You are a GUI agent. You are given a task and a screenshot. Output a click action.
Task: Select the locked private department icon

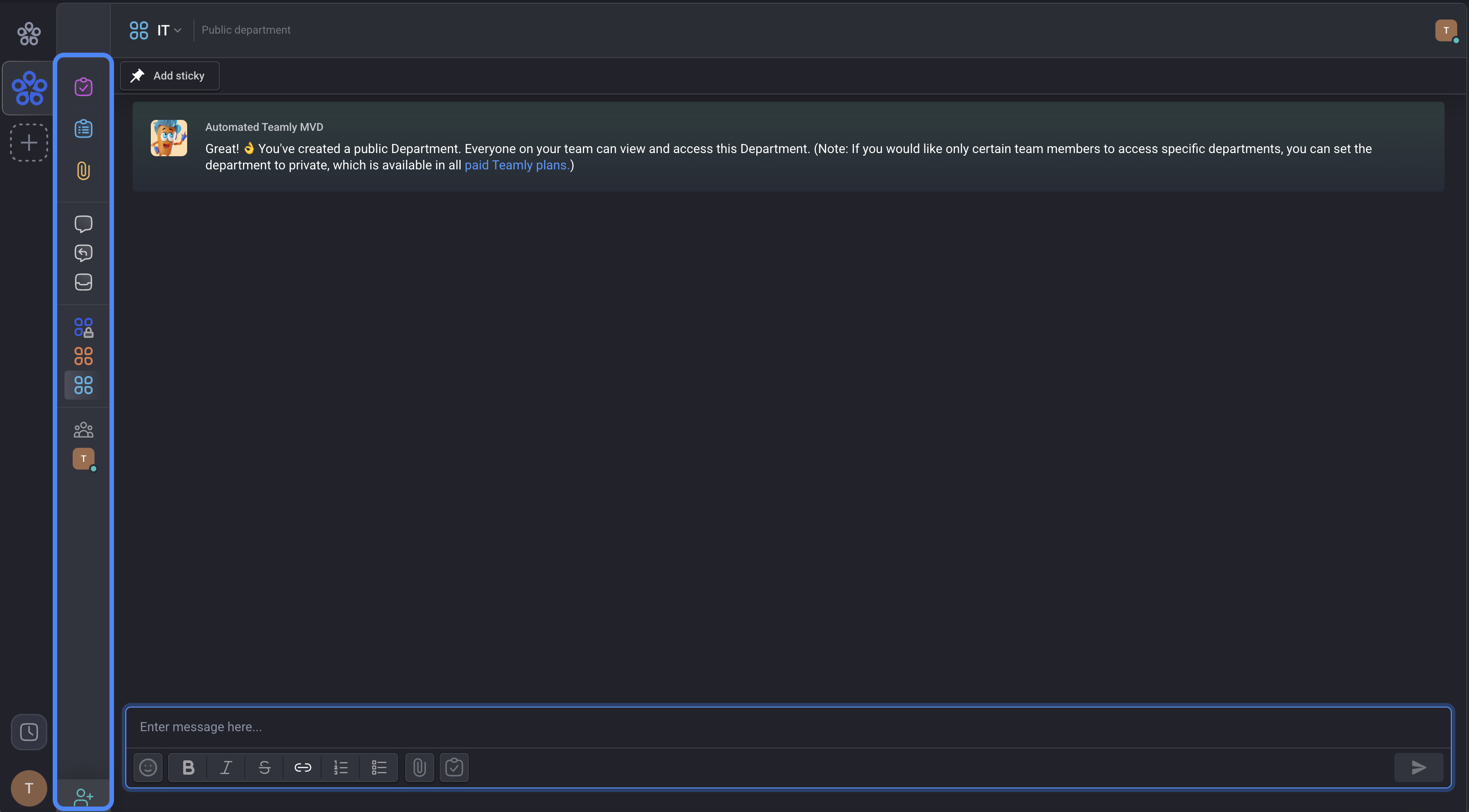[x=83, y=327]
